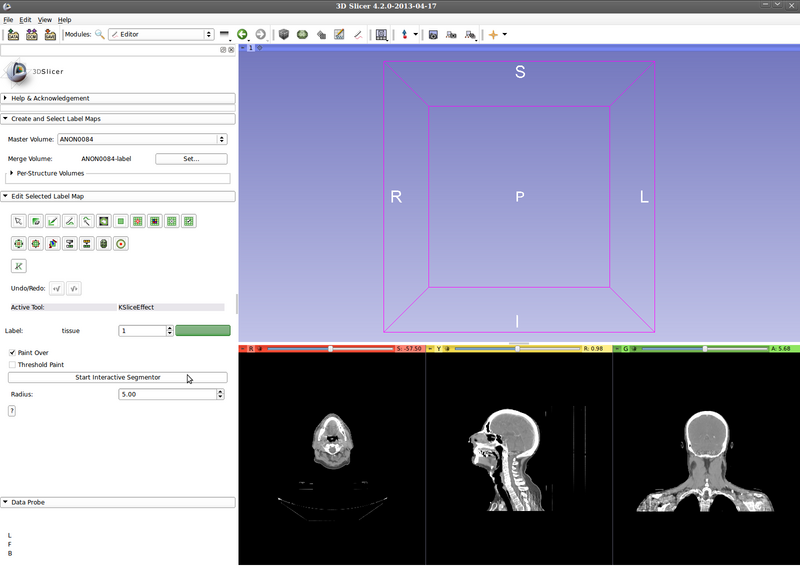Select the default arrow cursor tool
This screenshot has height=576, width=800.
point(18,221)
